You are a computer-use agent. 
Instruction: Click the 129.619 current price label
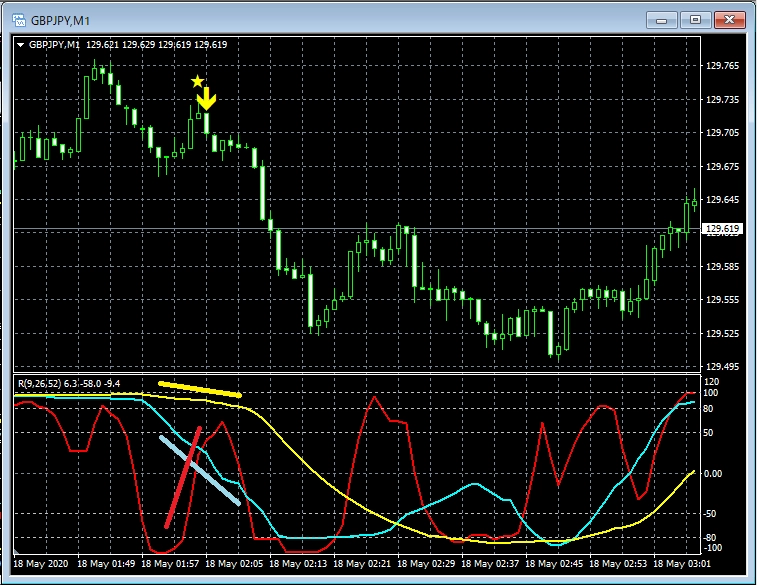click(x=722, y=229)
